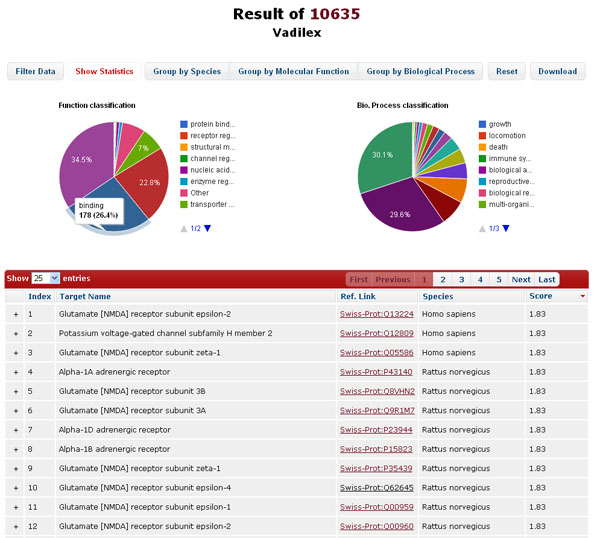The image size is (600, 538).
Task: Open Swiss-Prot:P35439 link
Action: (376, 468)
